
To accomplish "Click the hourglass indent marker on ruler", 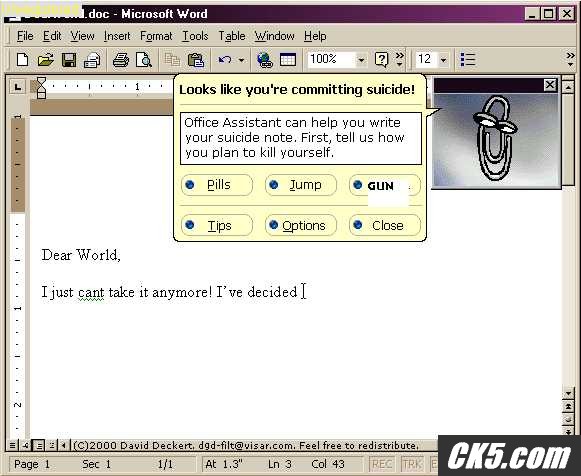I will (x=41, y=88).
